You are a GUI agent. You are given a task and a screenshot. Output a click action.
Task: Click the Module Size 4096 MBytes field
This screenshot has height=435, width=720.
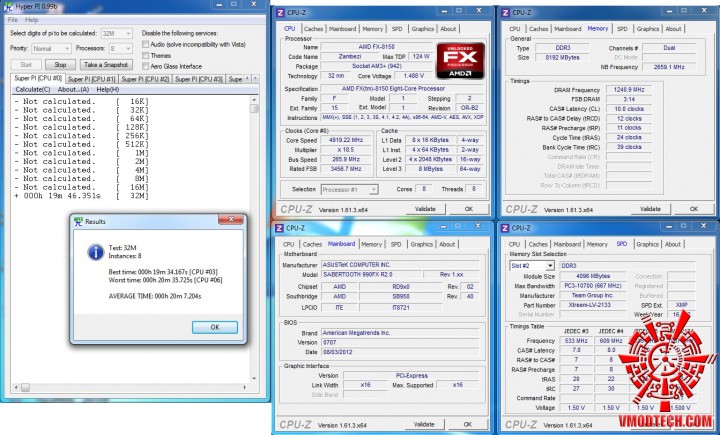tap(592, 277)
